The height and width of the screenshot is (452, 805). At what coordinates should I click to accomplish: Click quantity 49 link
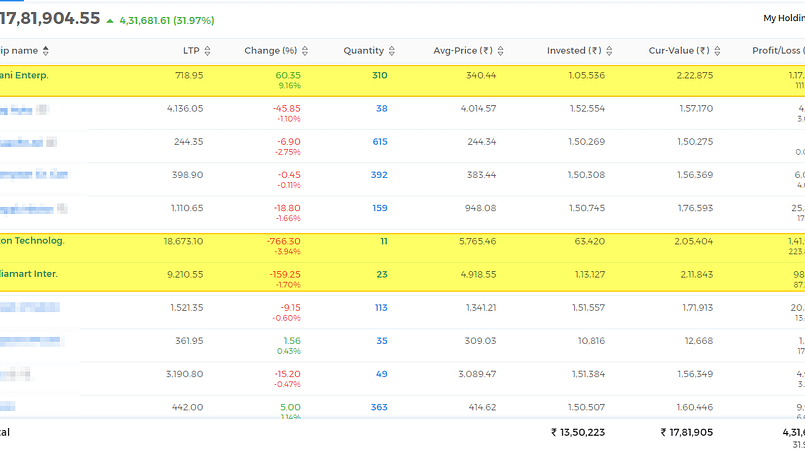click(381, 374)
